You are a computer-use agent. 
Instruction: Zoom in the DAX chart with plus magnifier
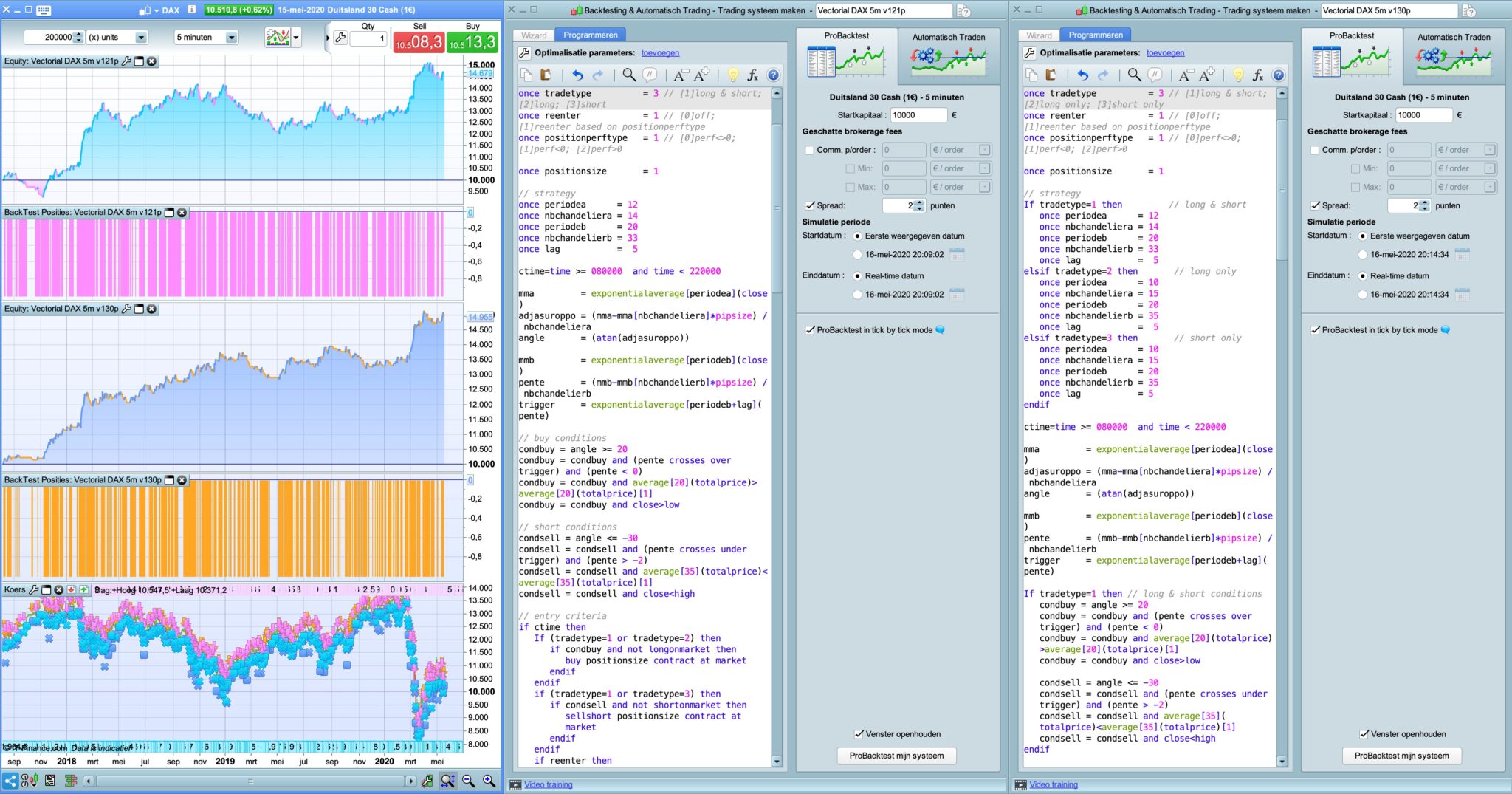(x=489, y=781)
